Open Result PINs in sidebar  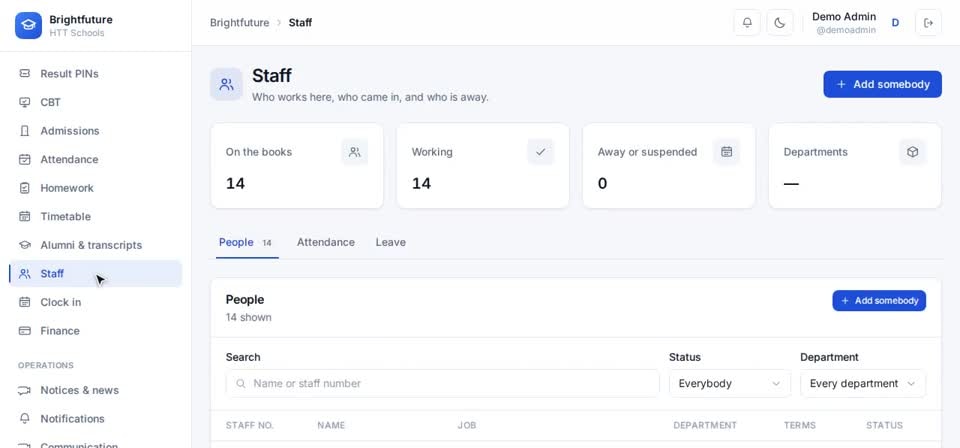[96, 73]
